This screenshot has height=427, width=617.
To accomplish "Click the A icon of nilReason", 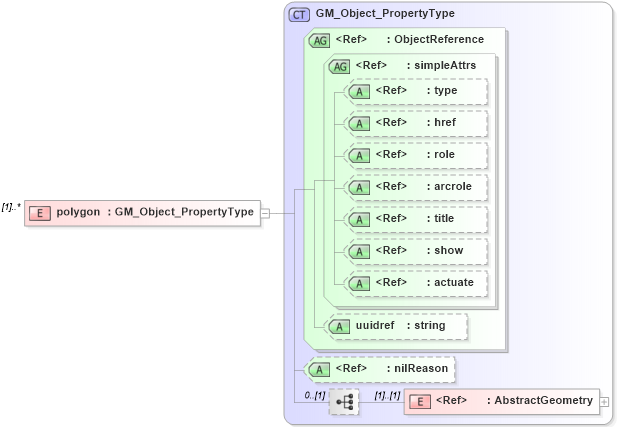I will (x=319, y=370).
